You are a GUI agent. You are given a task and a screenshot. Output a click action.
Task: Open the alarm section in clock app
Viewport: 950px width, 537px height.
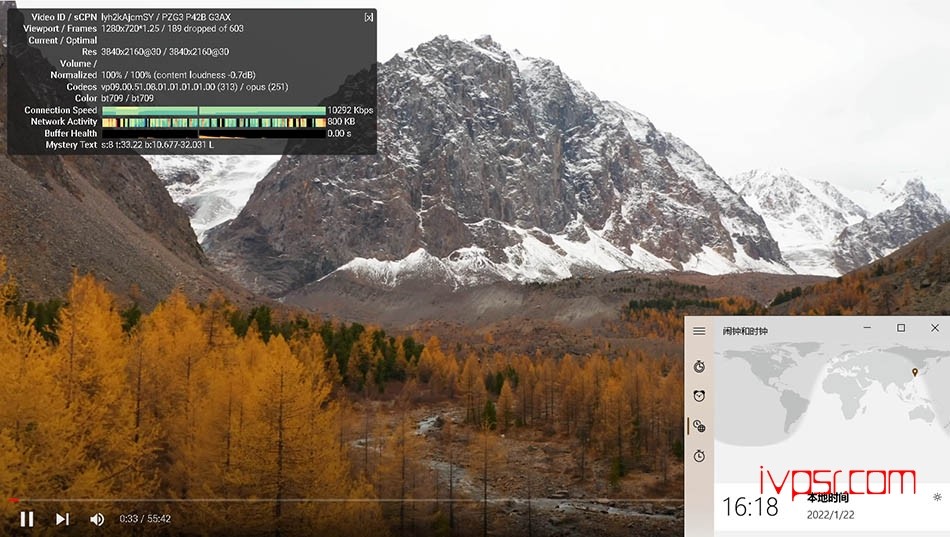pyautogui.click(x=699, y=396)
